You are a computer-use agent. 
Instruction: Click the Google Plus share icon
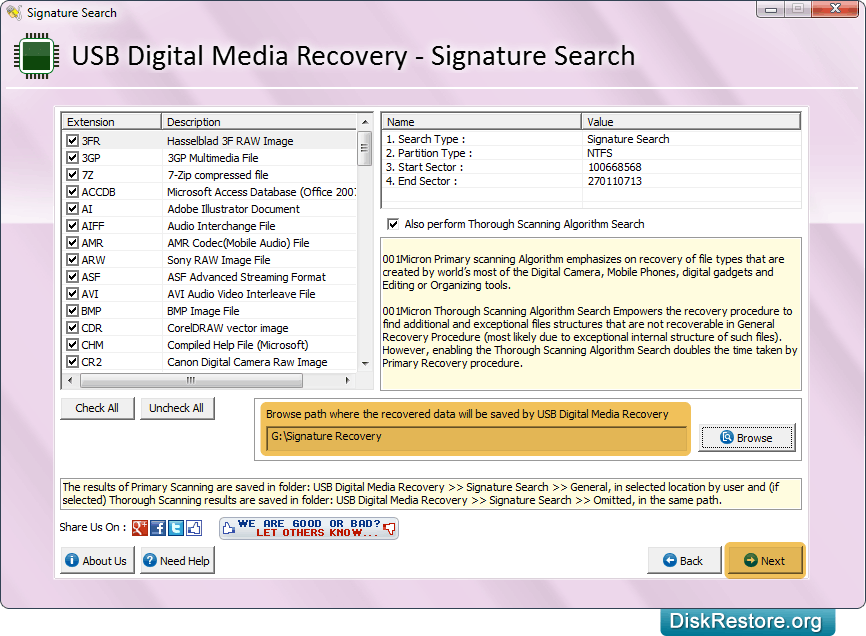coord(140,528)
